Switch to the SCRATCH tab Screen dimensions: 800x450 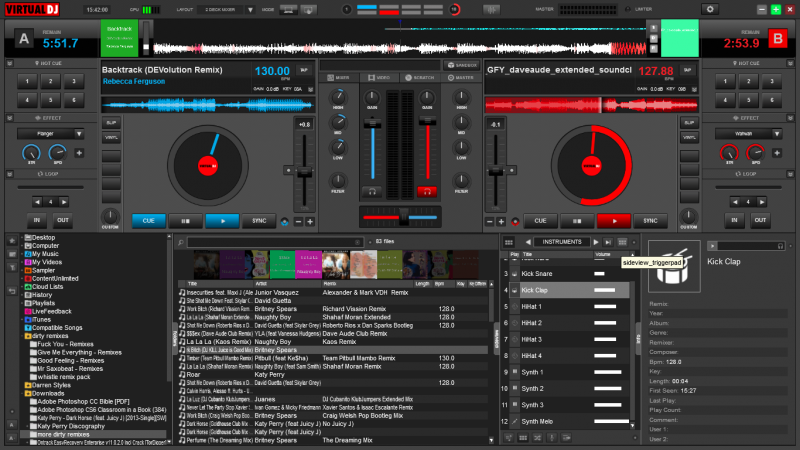[419, 78]
